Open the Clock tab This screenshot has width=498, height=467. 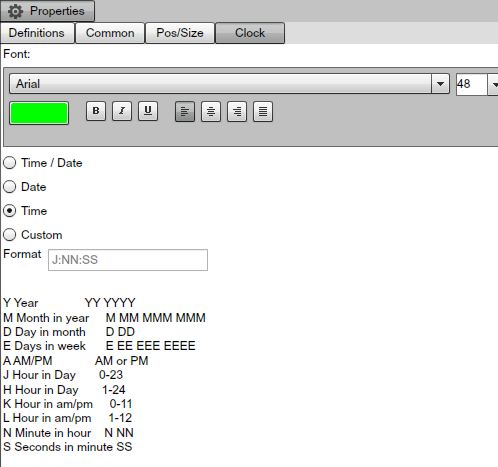tap(250, 33)
